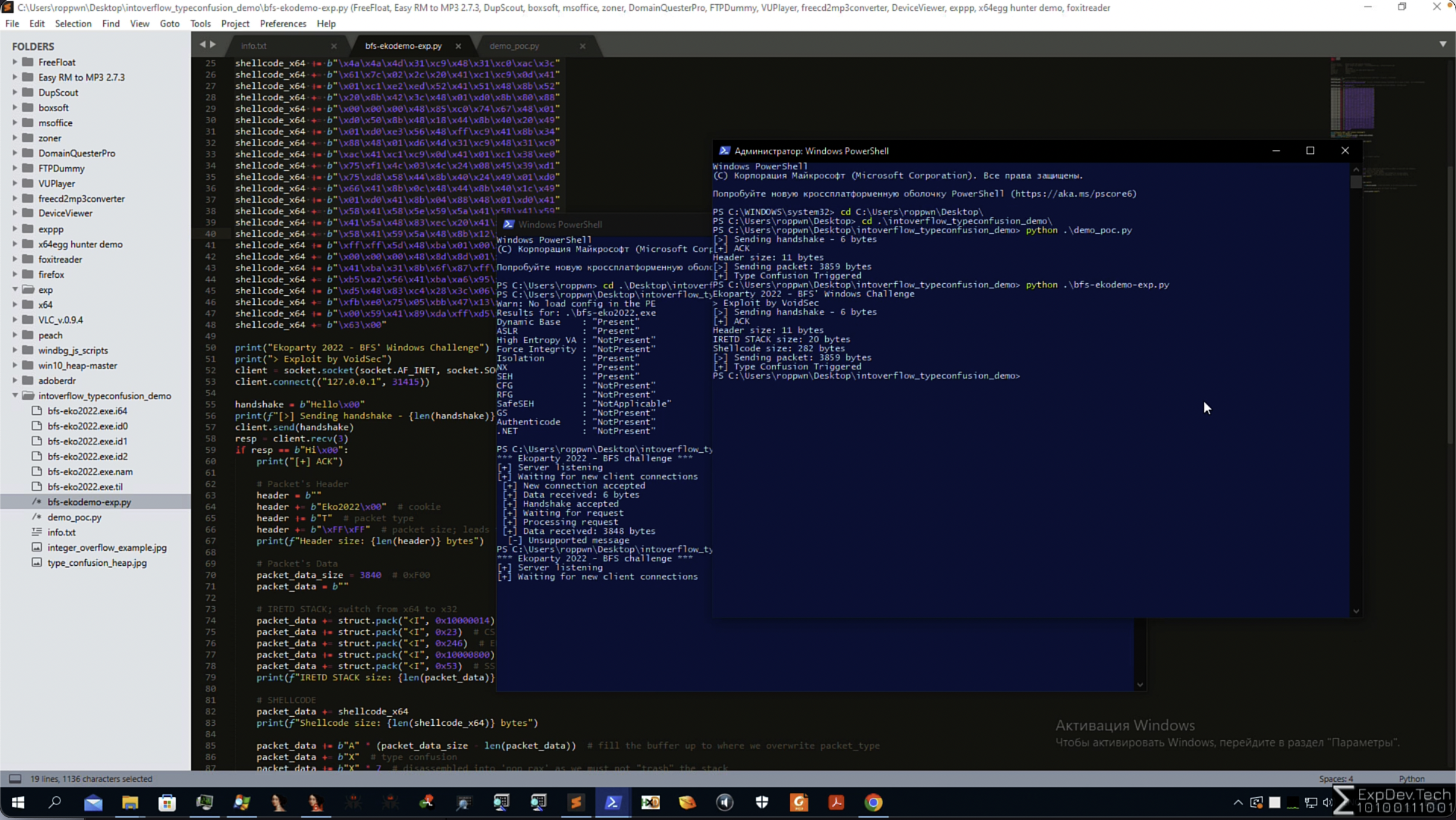This screenshot has width=1456, height=820.
Task: Open File Explorer from taskbar
Action: coord(130,802)
